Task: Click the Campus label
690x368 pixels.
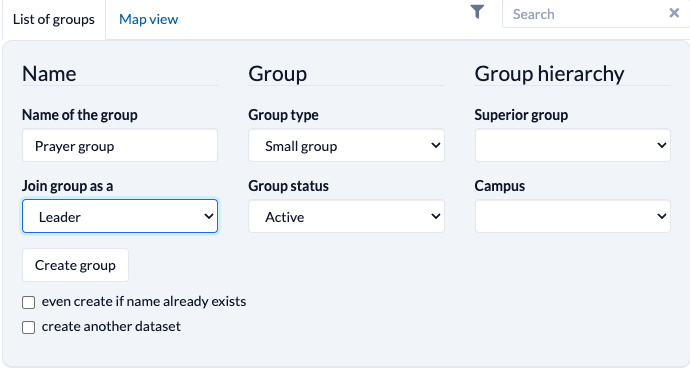Action: tap(499, 186)
